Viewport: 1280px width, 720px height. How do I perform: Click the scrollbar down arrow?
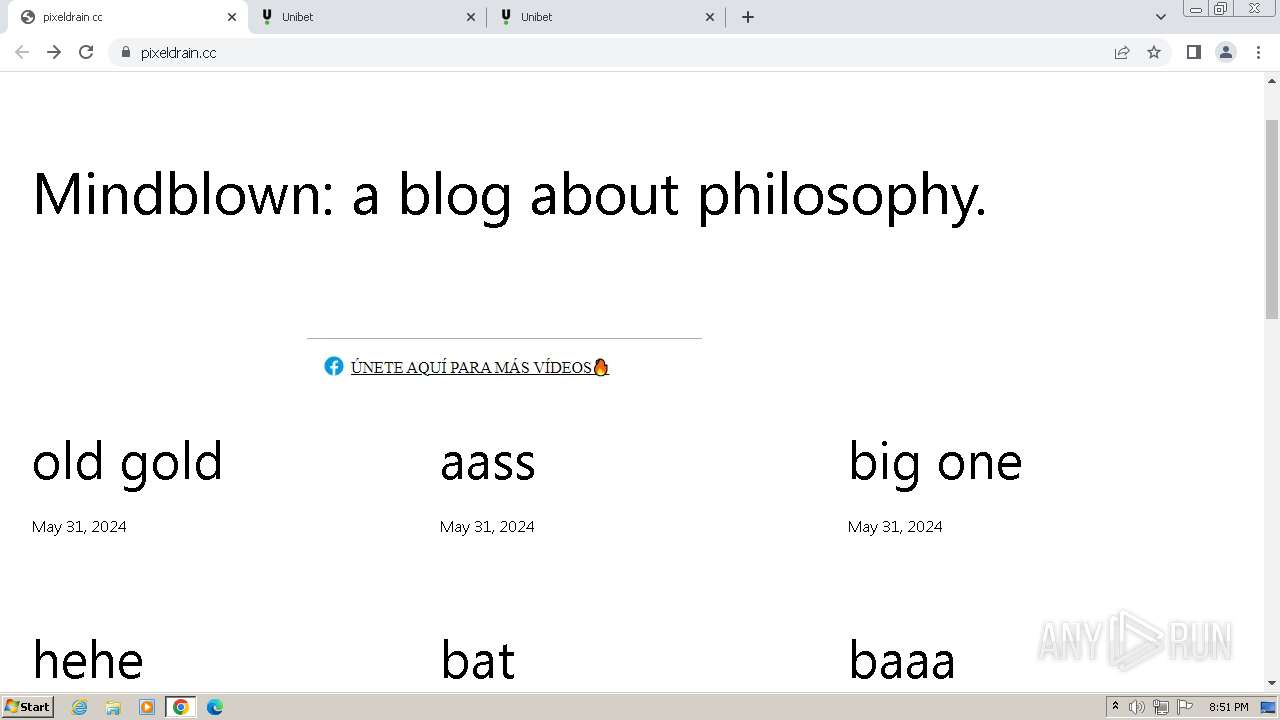(1272, 683)
